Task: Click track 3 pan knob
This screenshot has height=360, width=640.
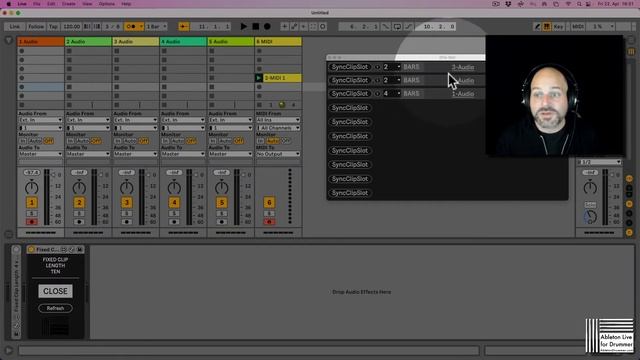Action: coord(127,188)
